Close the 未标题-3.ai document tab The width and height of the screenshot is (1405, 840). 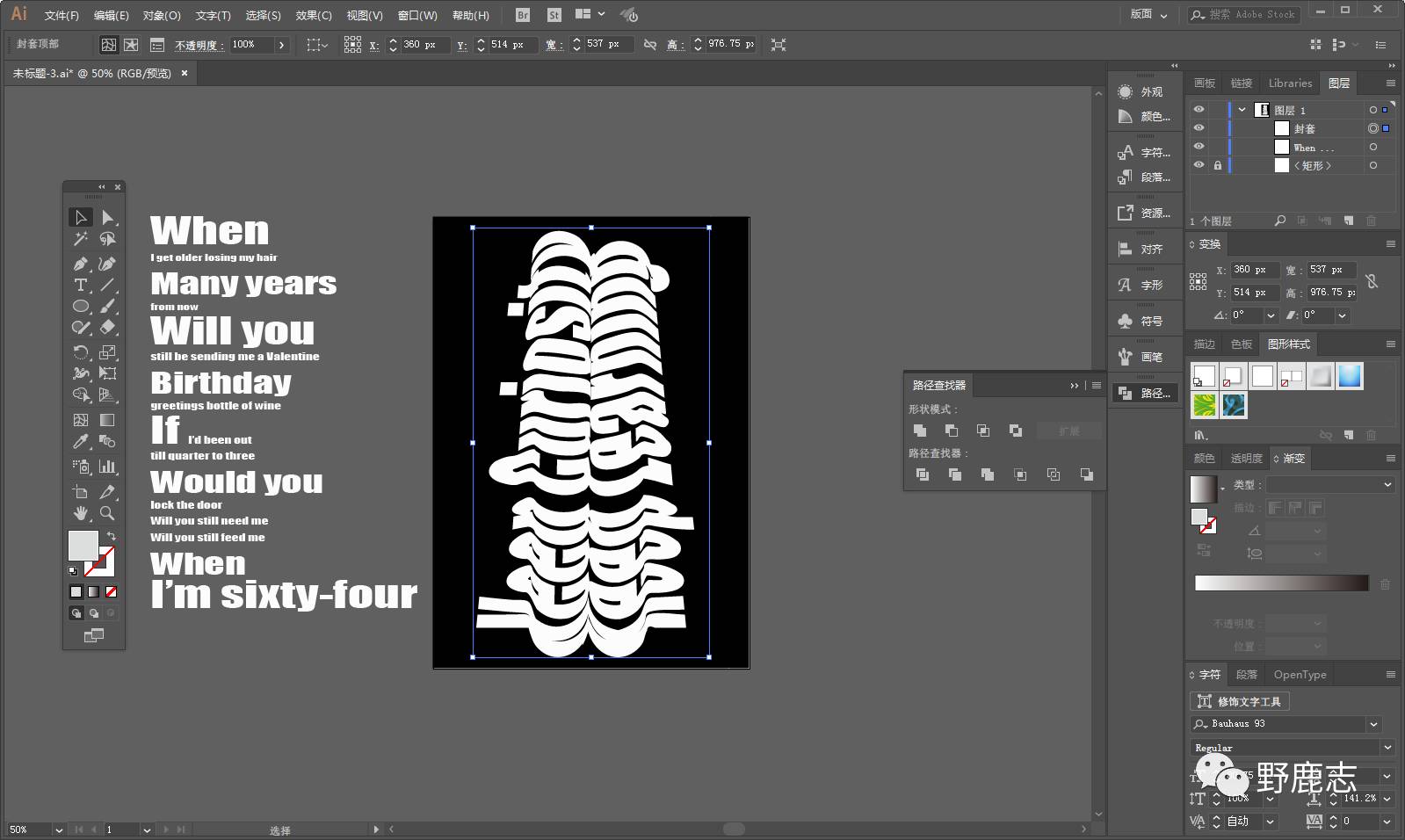[185, 73]
